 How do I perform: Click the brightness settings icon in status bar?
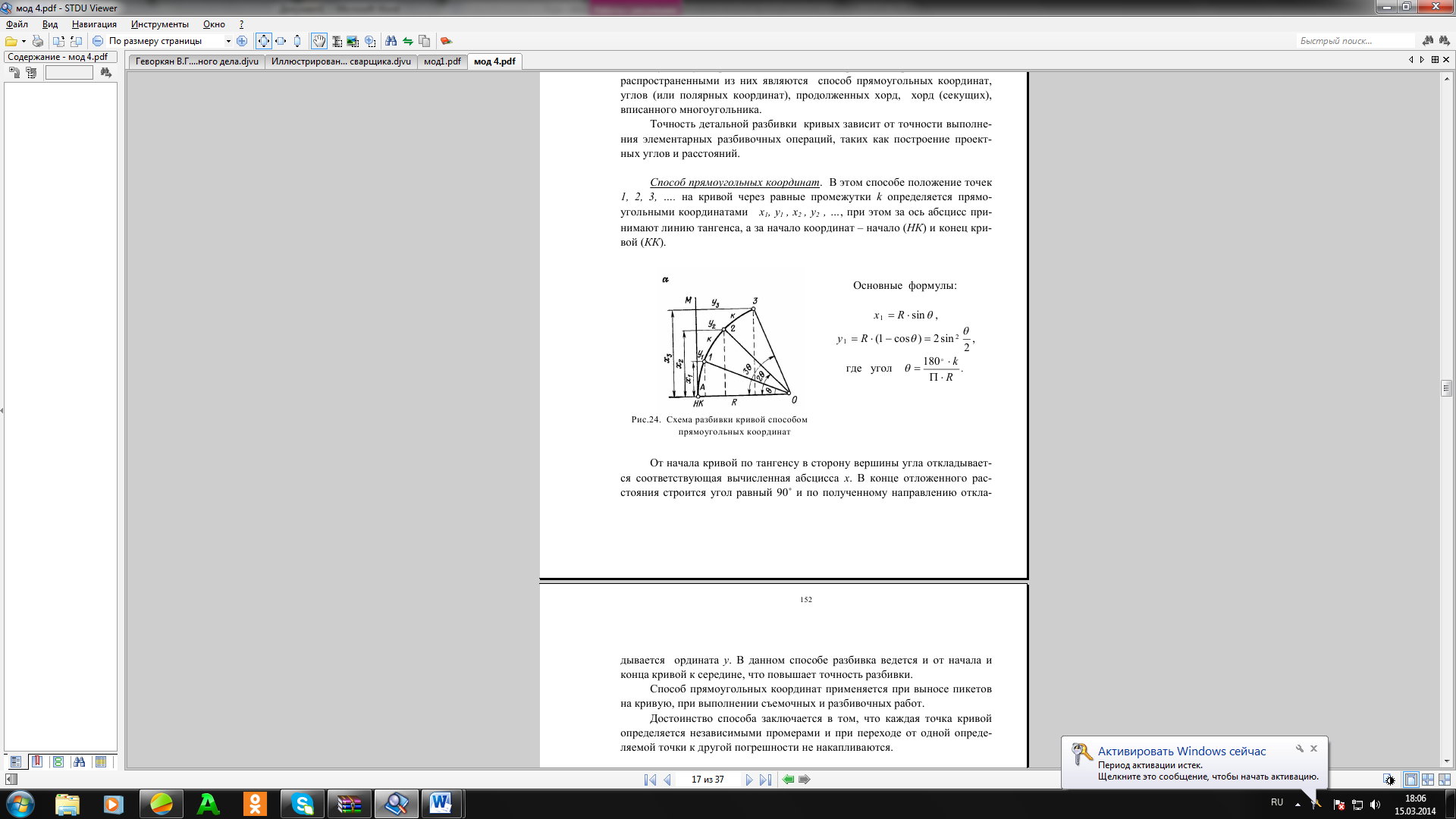point(1389,780)
